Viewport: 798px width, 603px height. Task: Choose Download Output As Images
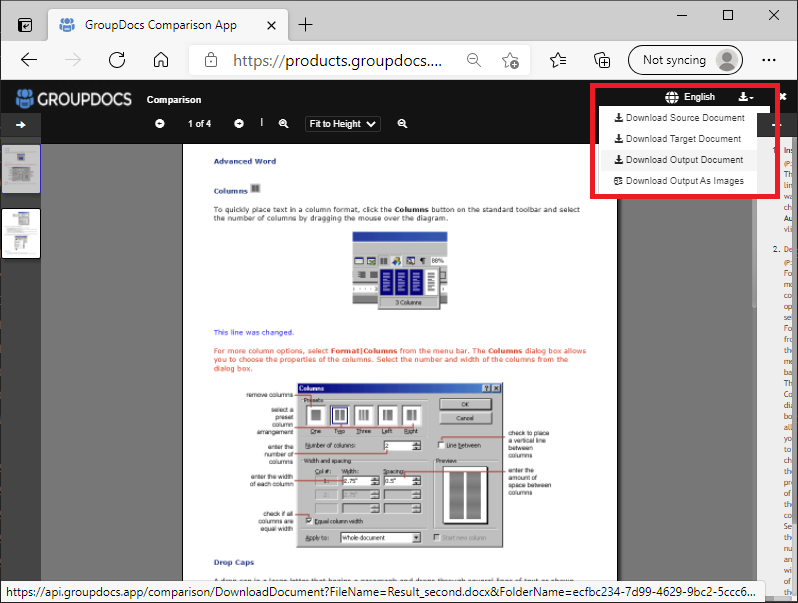(678, 181)
